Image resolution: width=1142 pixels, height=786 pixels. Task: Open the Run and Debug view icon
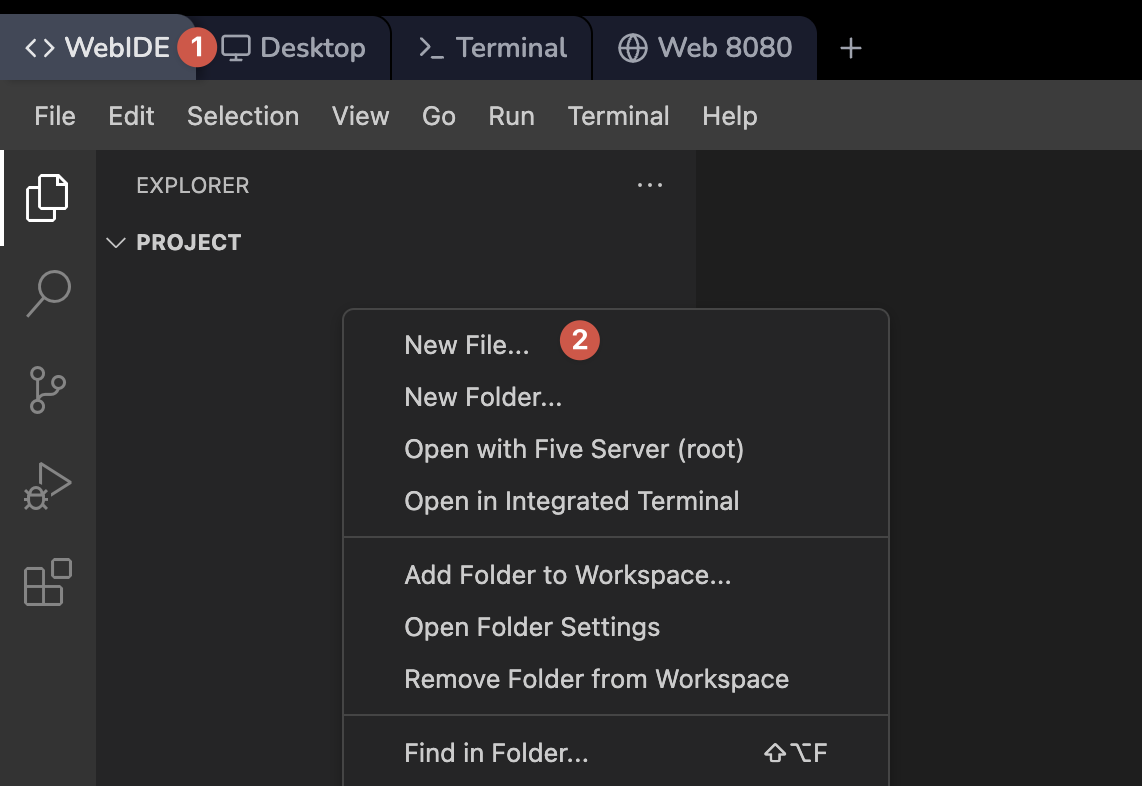(x=47, y=486)
